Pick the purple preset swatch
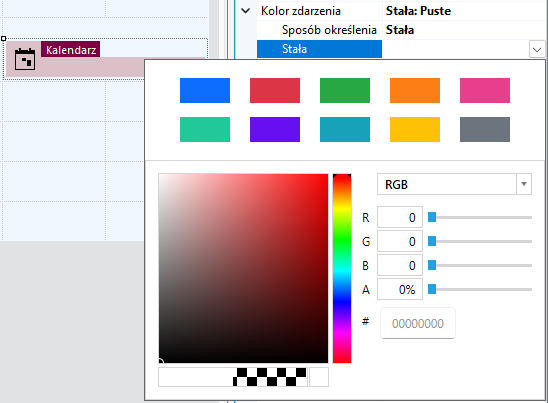This screenshot has width=548, height=403. coord(275,129)
